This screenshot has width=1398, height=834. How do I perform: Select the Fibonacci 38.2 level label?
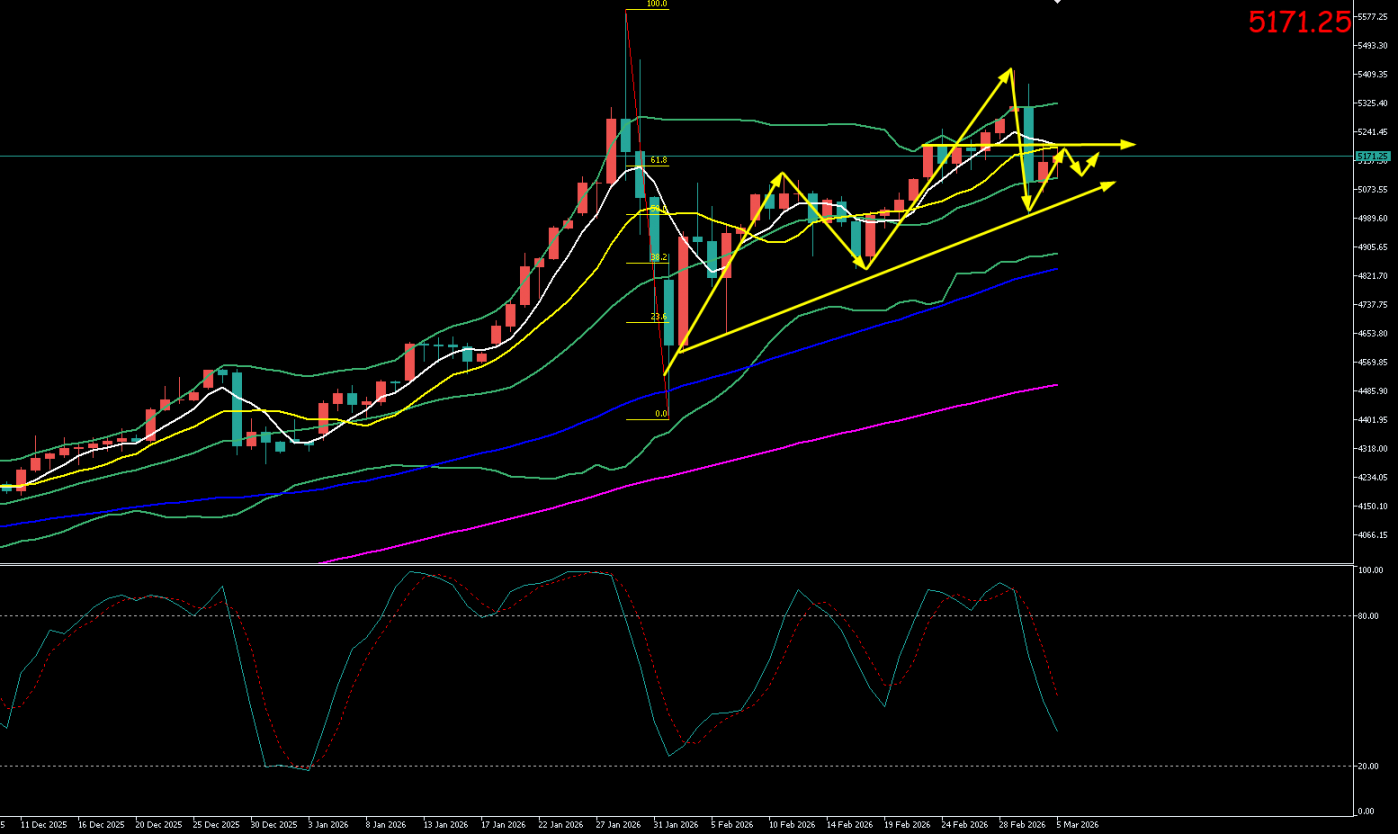tap(658, 257)
